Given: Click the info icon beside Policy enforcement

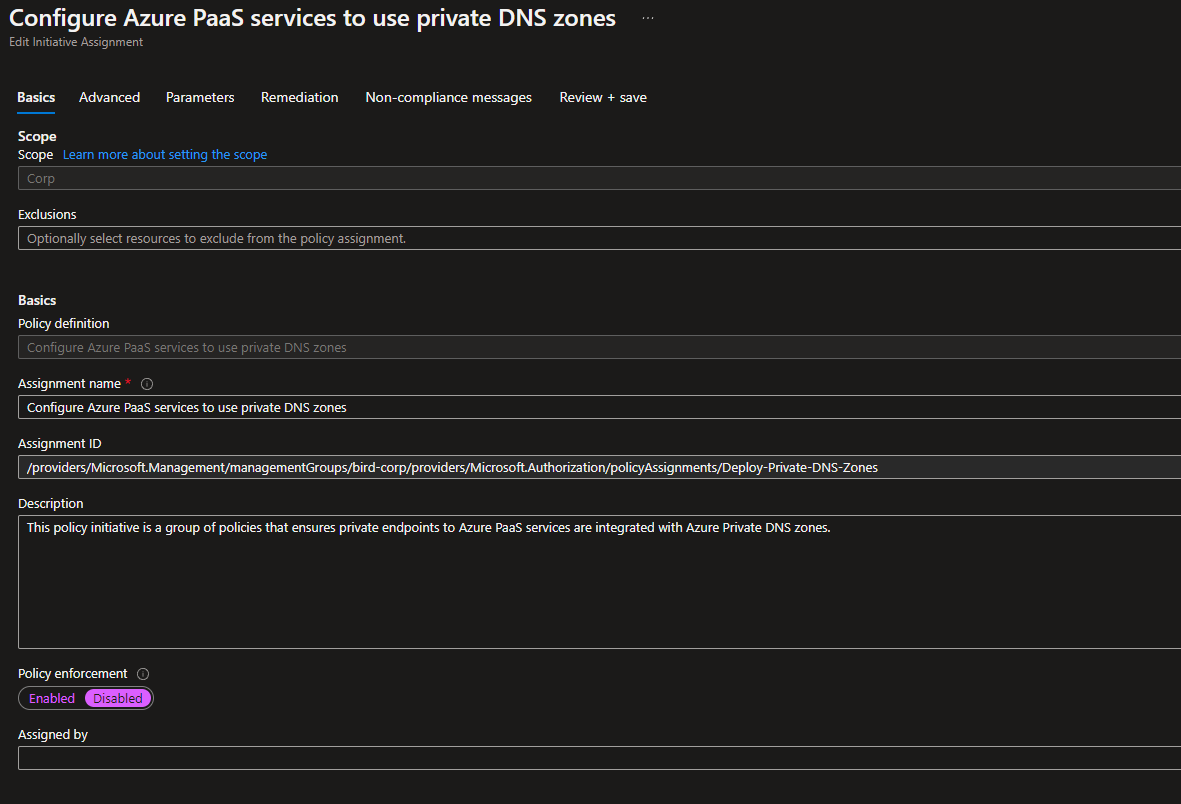Looking at the screenshot, I should click(x=142, y=673).
